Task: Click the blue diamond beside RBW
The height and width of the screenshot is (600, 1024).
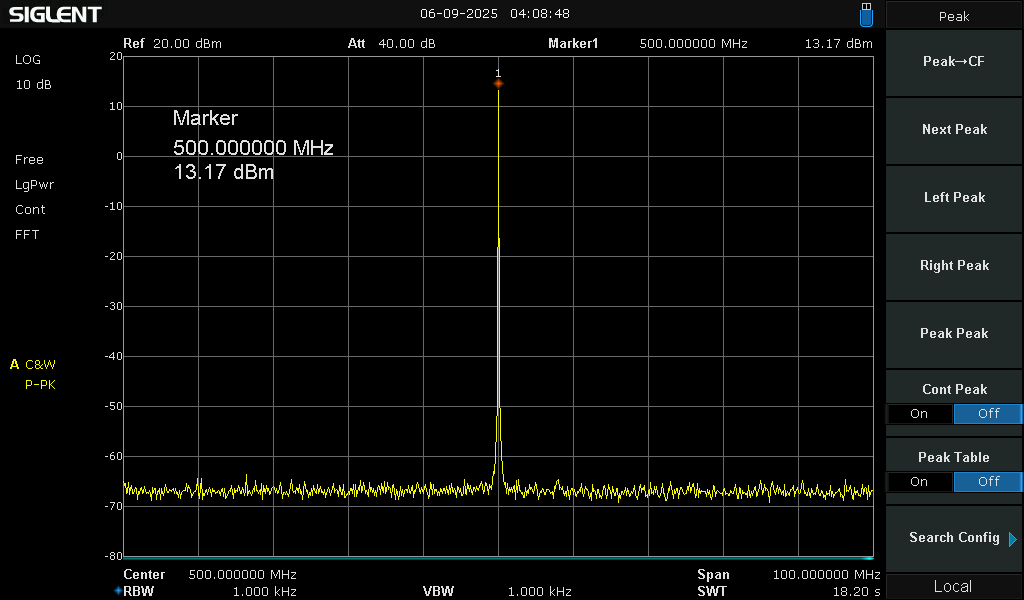Action: pyautogui.click(x=117, y=591)
